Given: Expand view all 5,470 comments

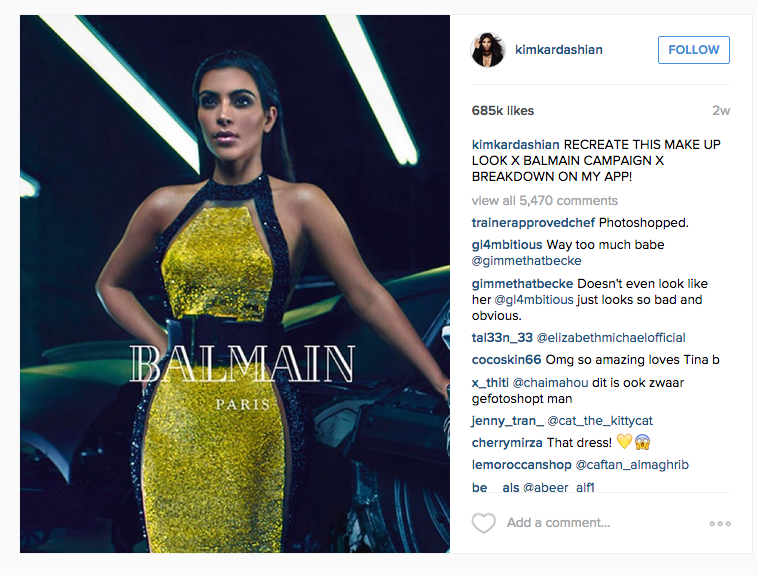Looking at the screenshot, I should pyautogui.click(x=545, y=201).
